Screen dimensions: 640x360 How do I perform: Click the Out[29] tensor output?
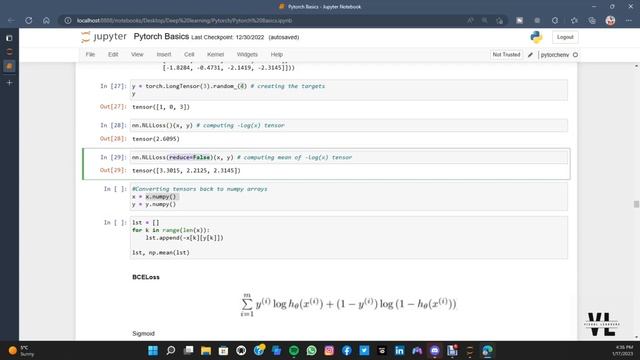tap(186, 171)
